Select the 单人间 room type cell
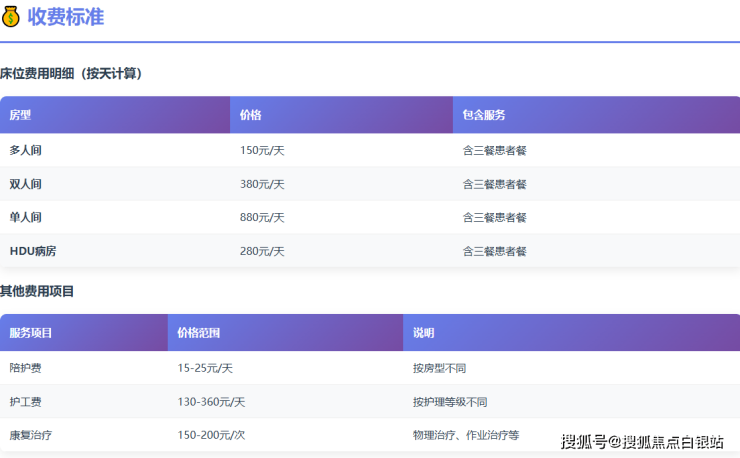The image size is (740, 458). coord(26,217)
